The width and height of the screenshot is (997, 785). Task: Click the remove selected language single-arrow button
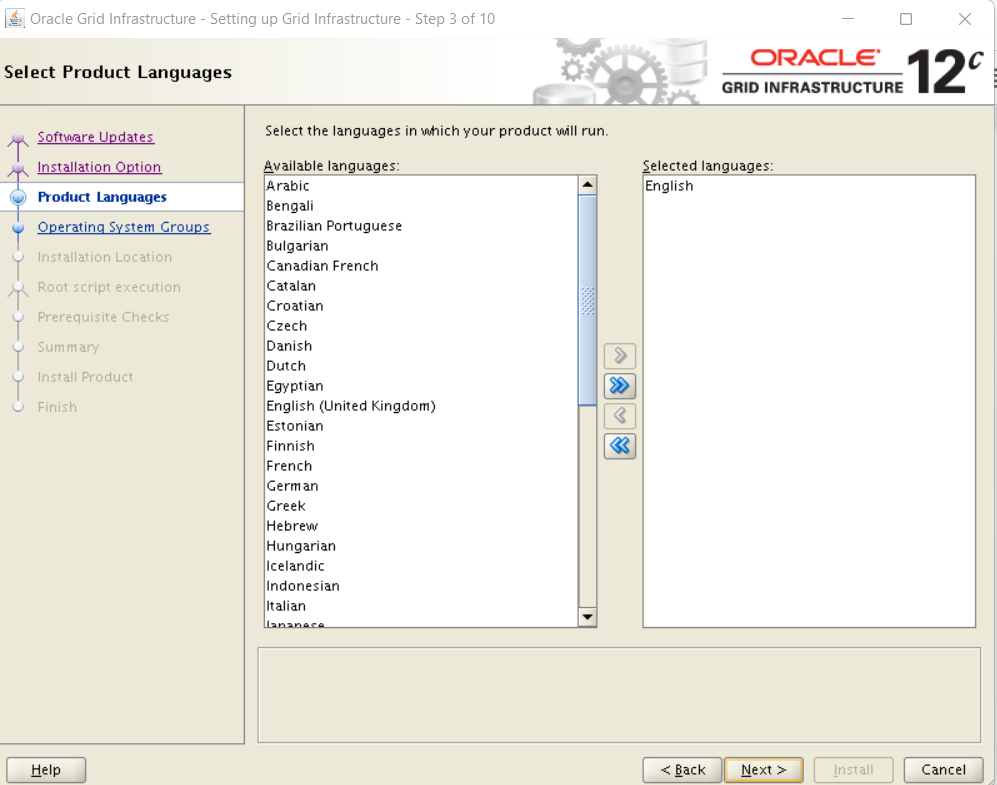pyautogui.click(x=620, y=416)
